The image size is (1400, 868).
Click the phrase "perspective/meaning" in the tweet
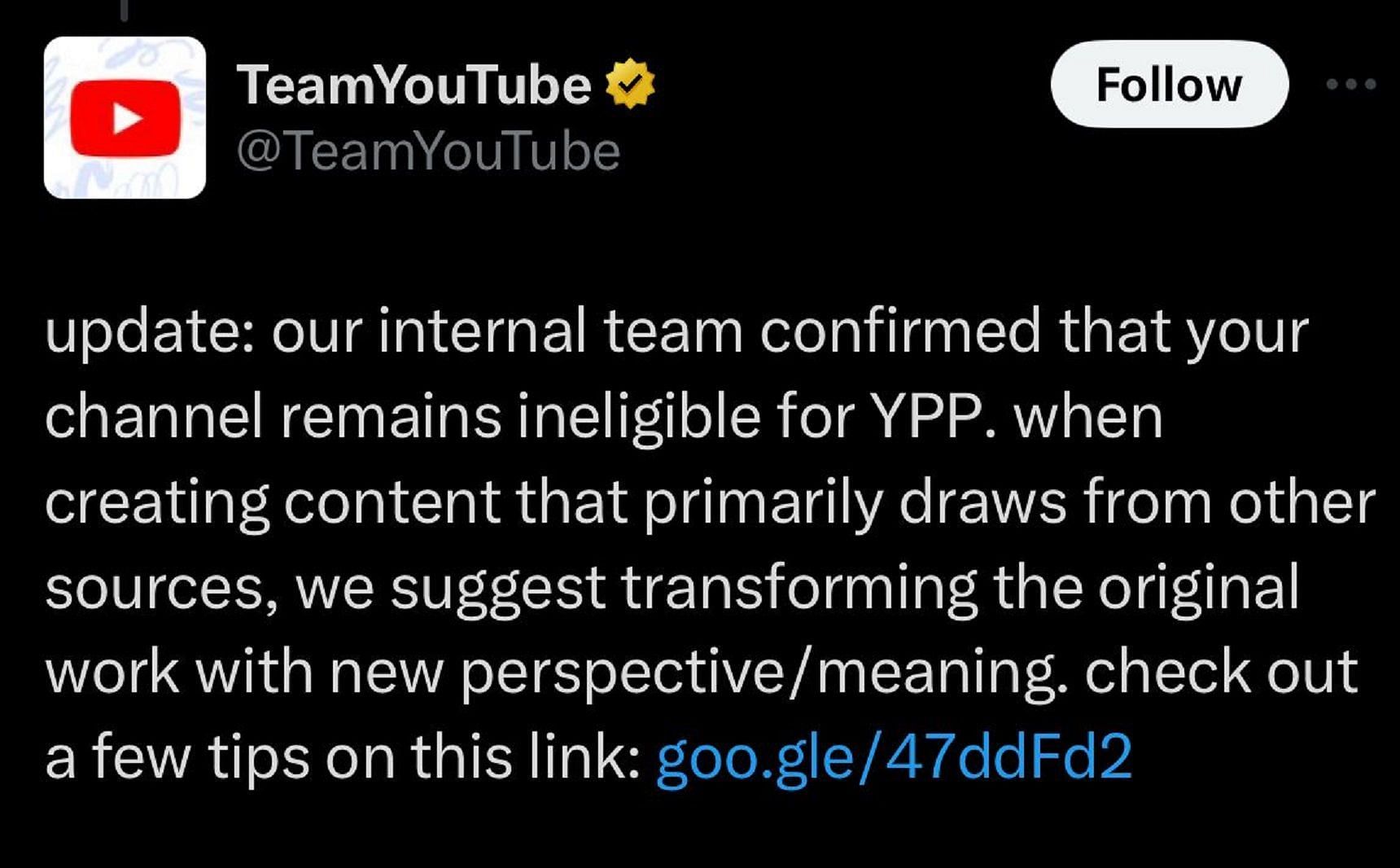pos(759,672)
